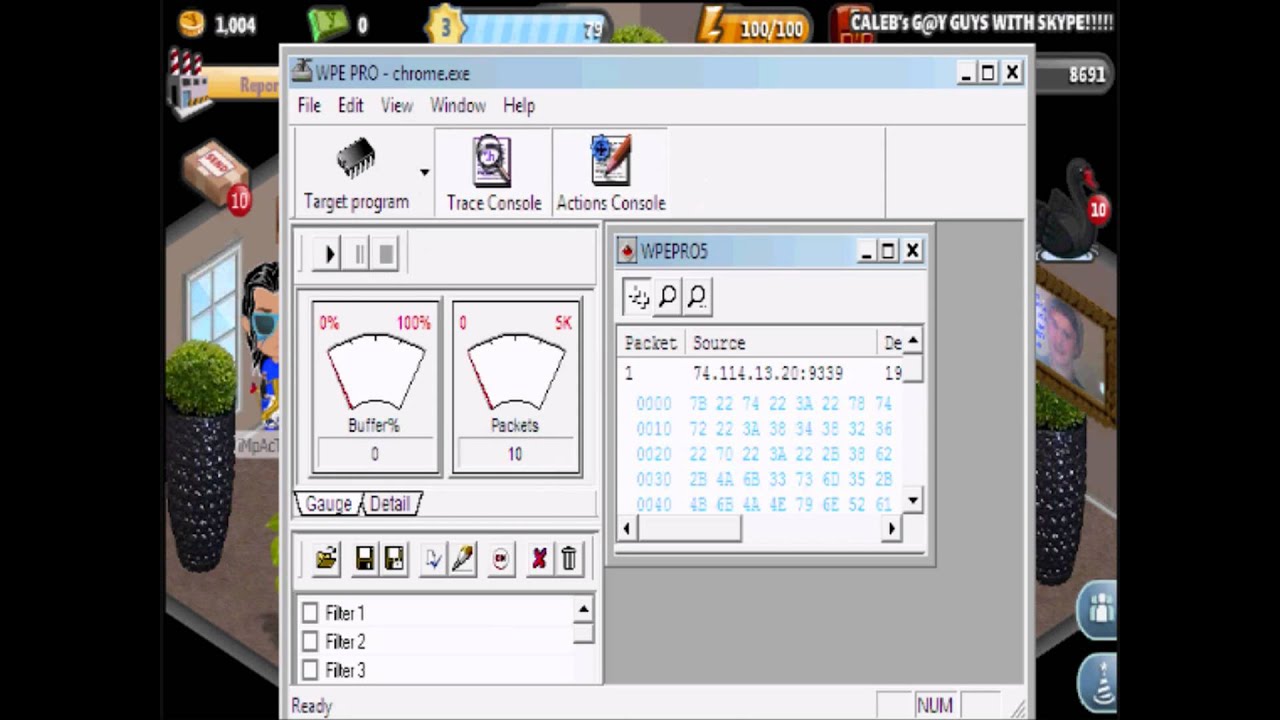Close the WPEPRO5 child window
This screenshot has width=1280, height=720.
[x=912, y=251]
